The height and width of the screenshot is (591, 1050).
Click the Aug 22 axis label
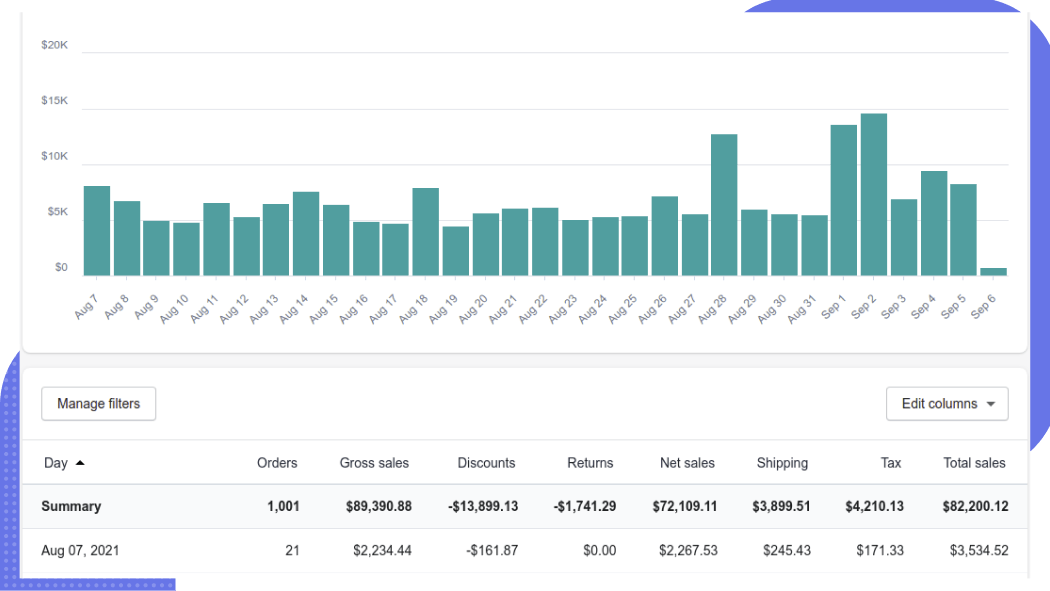click(x=534, y=309)
